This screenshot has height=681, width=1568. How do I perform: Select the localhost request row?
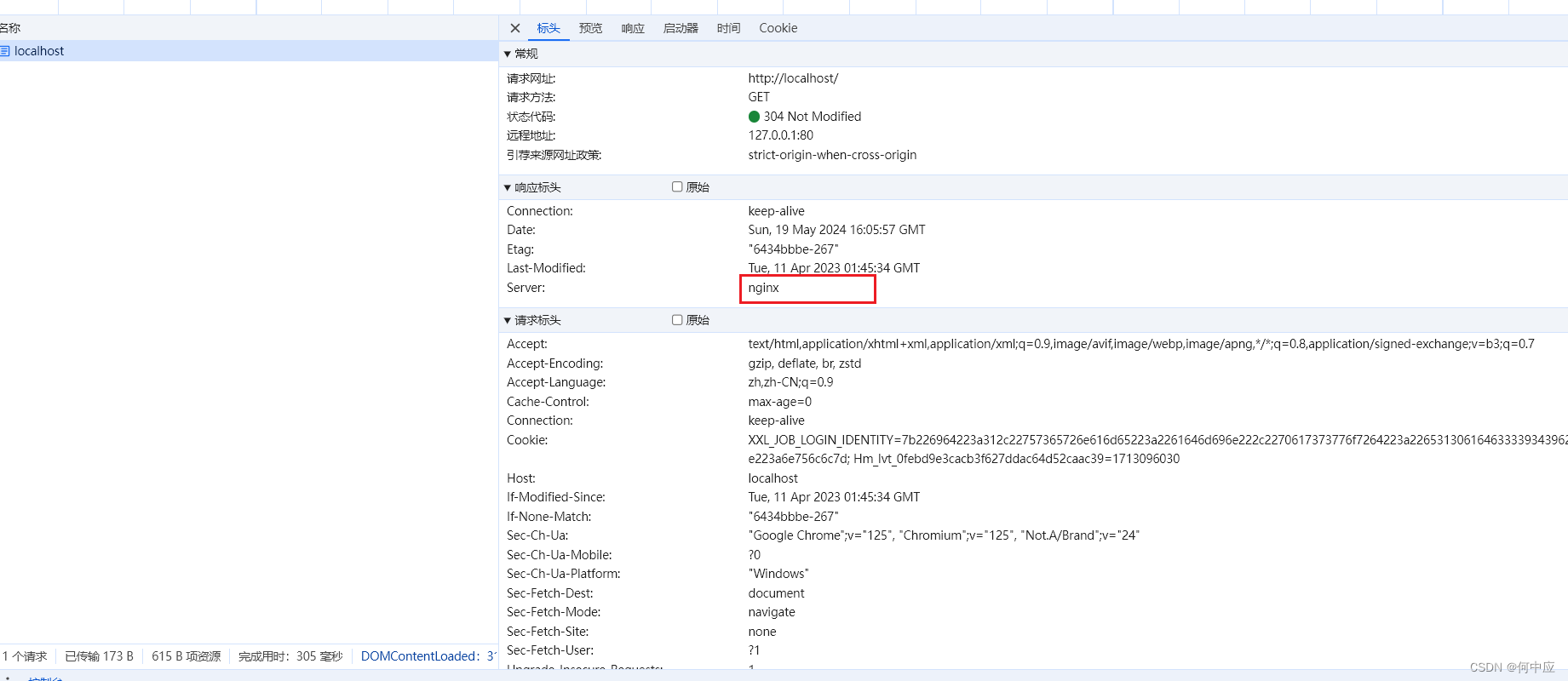[249, 51]
